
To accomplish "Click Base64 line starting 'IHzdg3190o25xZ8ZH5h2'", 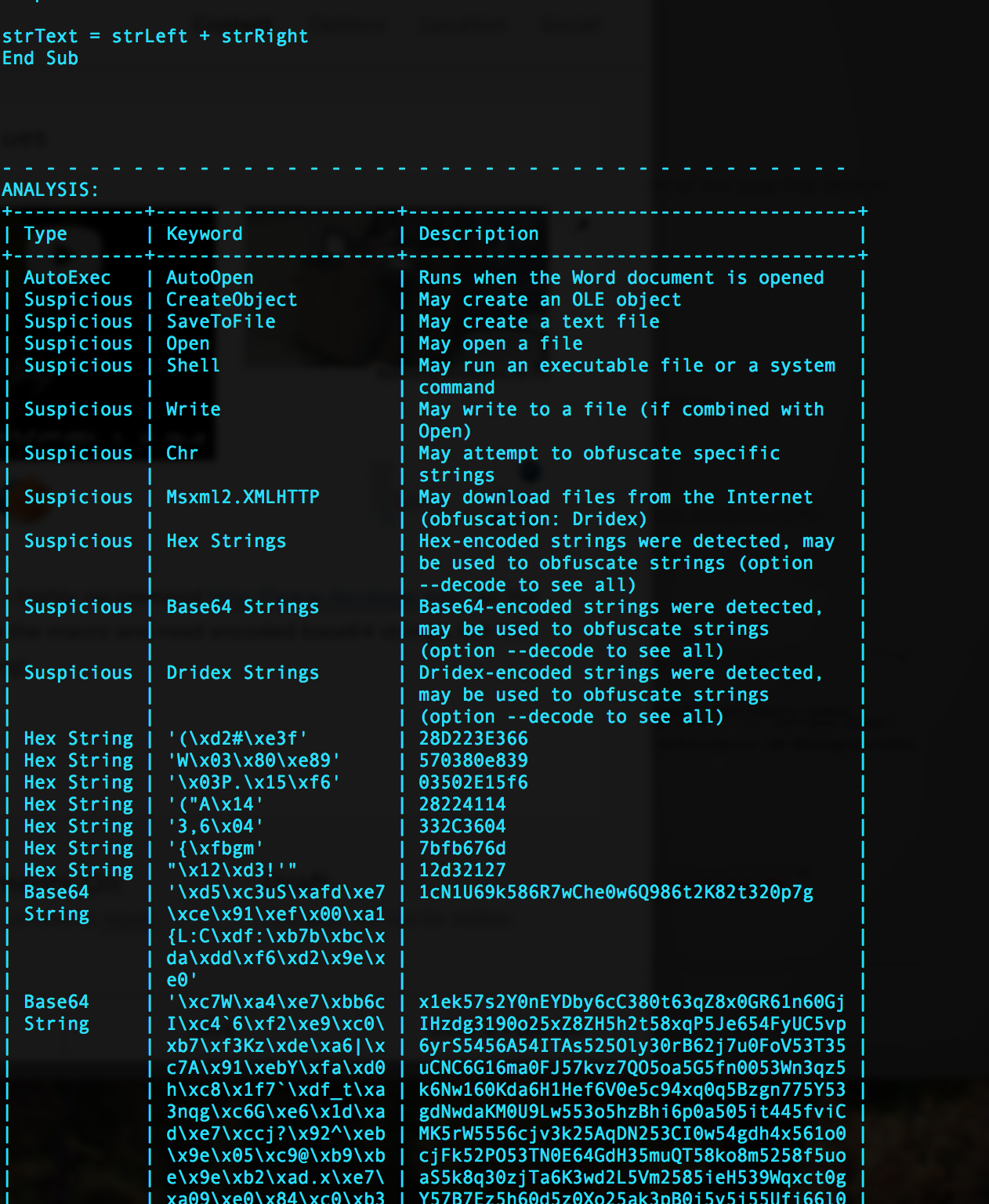I will [x=632, y=1024].
